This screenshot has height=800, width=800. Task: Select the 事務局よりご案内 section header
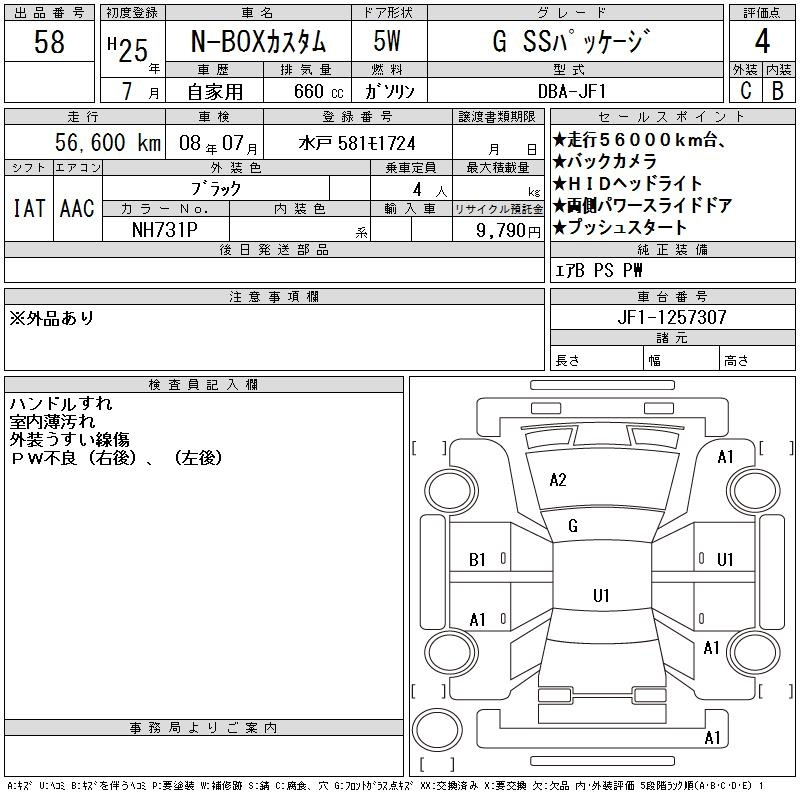point(204,728)
